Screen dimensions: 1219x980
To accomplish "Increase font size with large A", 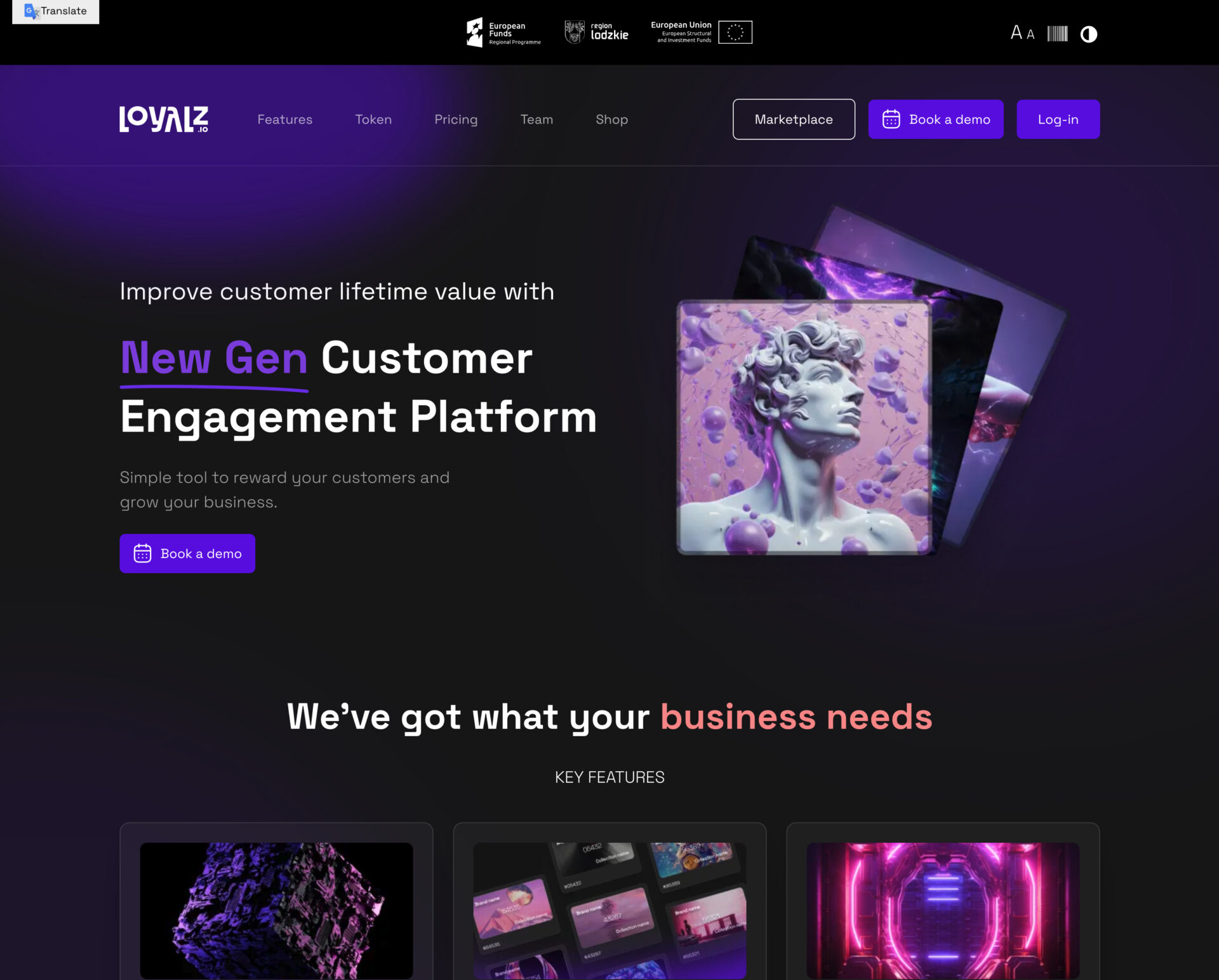I will [x=1016, y=32].
